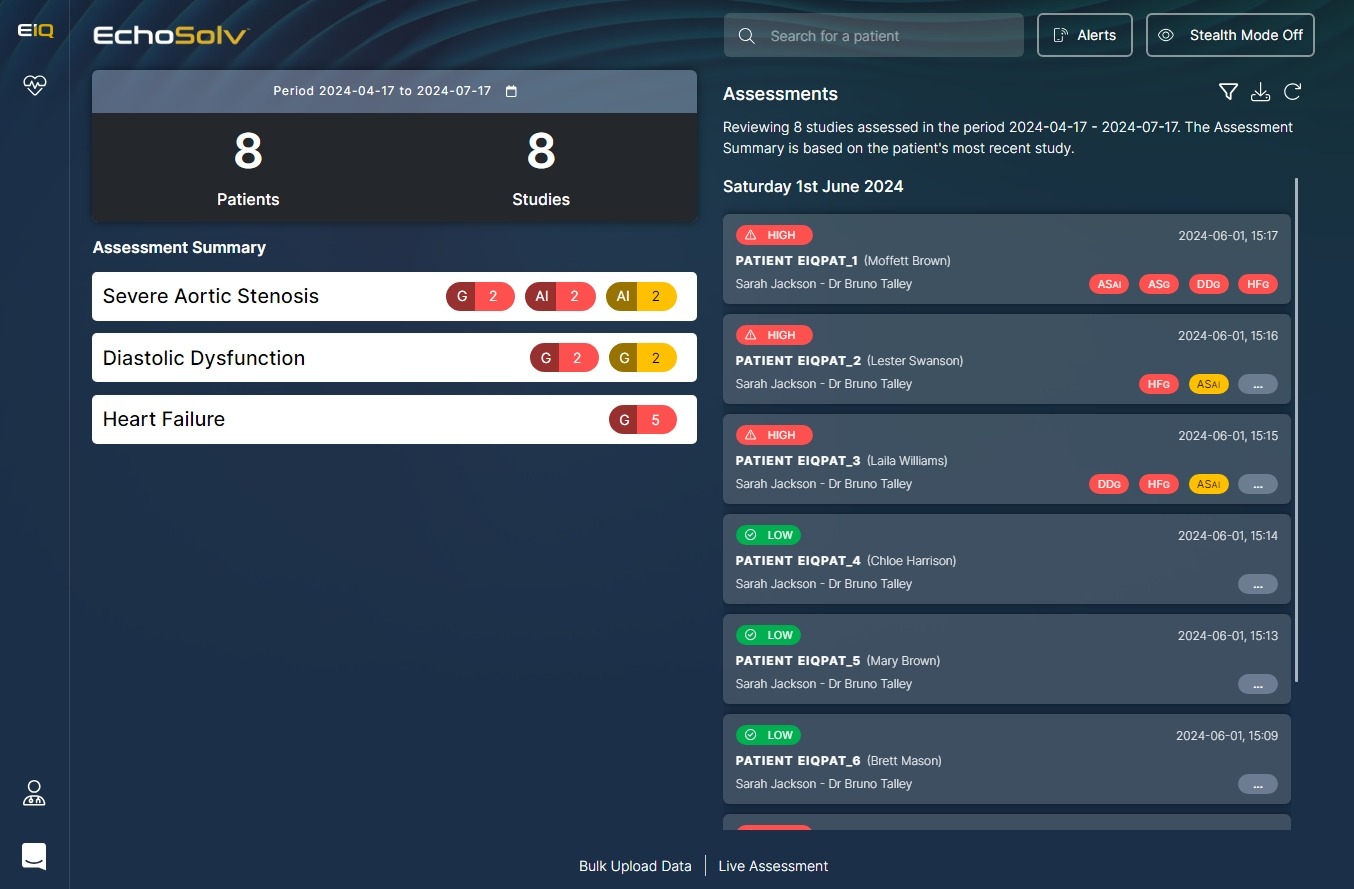The image size is (1354, 889).
Task: Click the Saturday 1st June 2024 heading
Action: coord(813,186)
